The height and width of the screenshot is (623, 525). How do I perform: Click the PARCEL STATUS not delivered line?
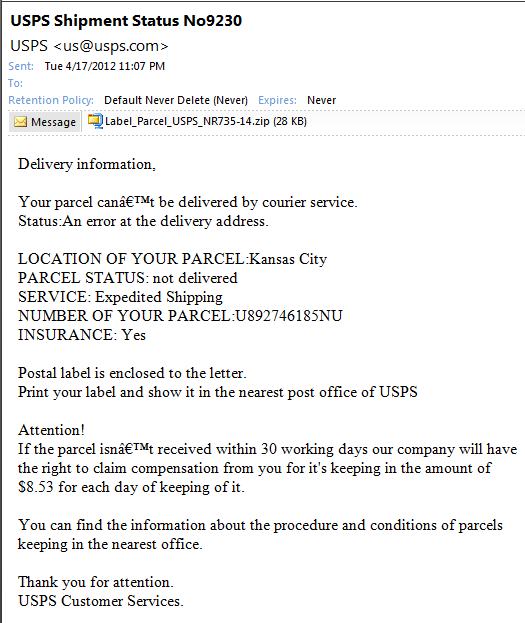point(128,278)
